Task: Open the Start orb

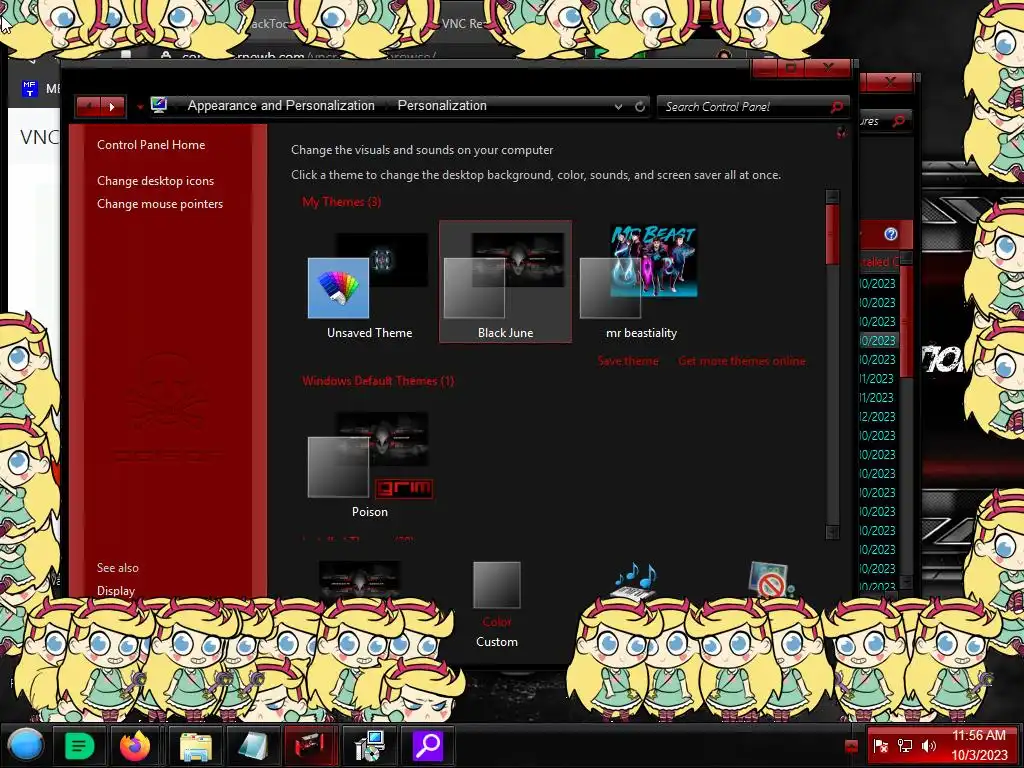Action: pos(25,745)
